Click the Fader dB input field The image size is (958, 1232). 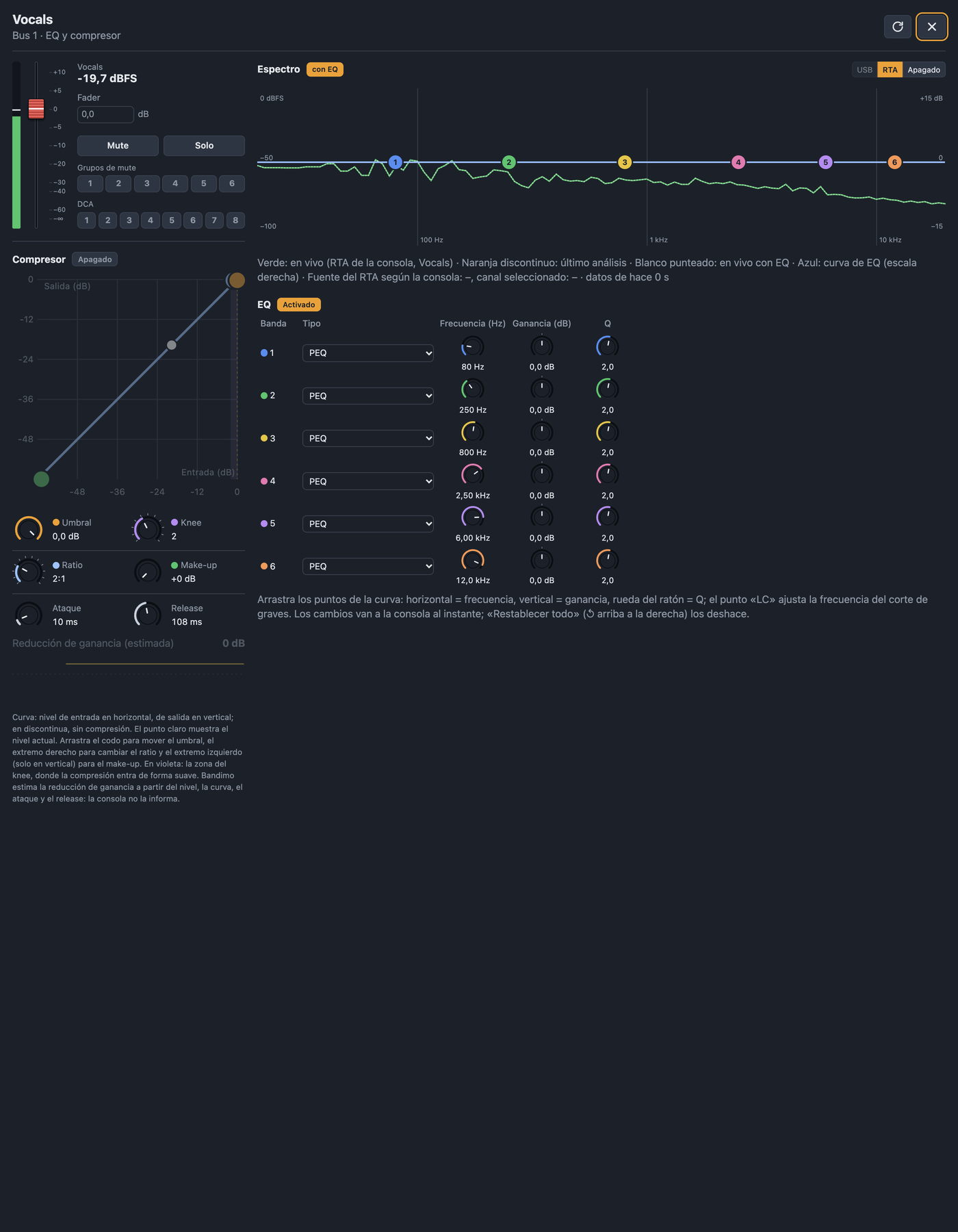point(105,114)
